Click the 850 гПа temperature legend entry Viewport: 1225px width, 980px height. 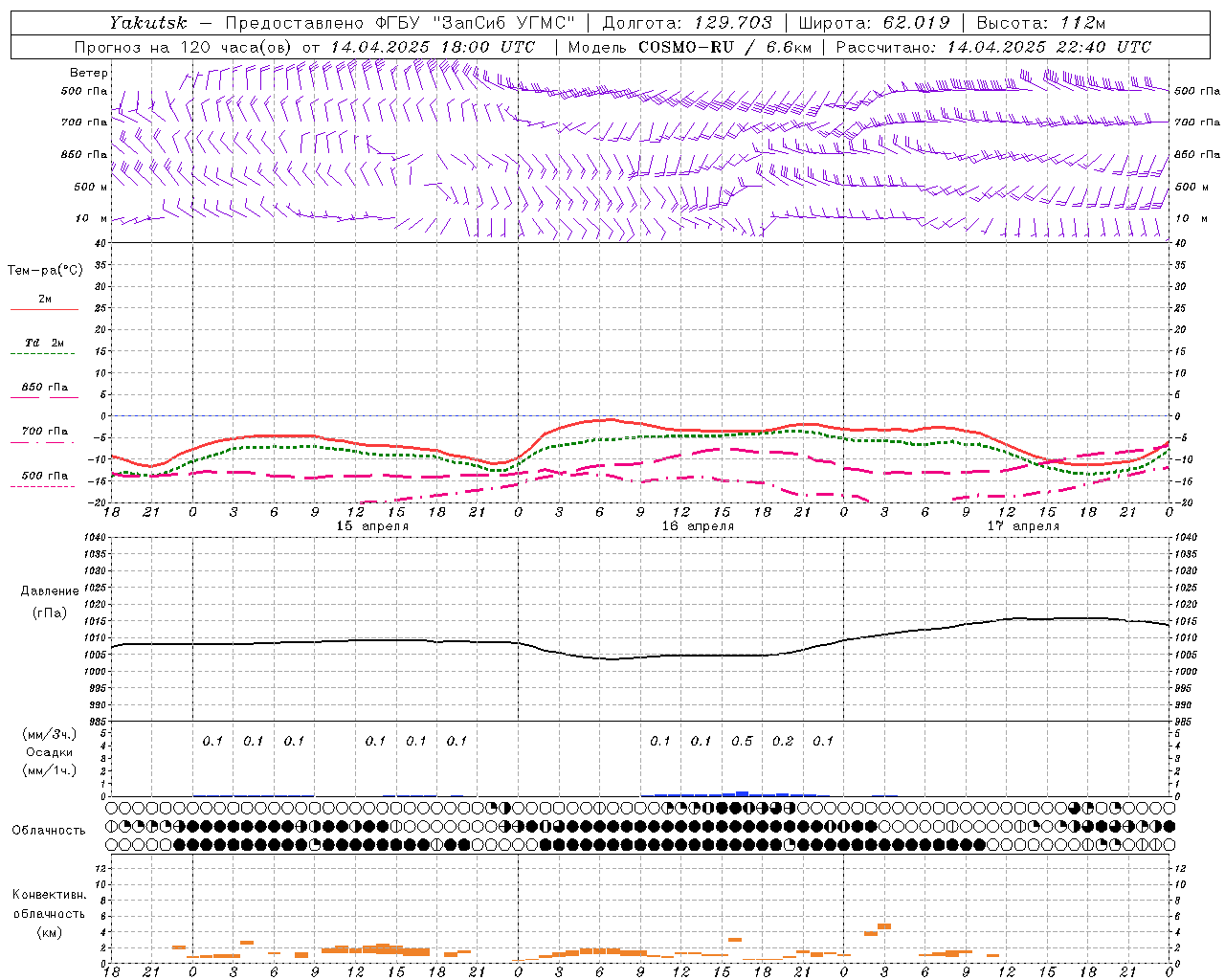(x=44, y=388)
